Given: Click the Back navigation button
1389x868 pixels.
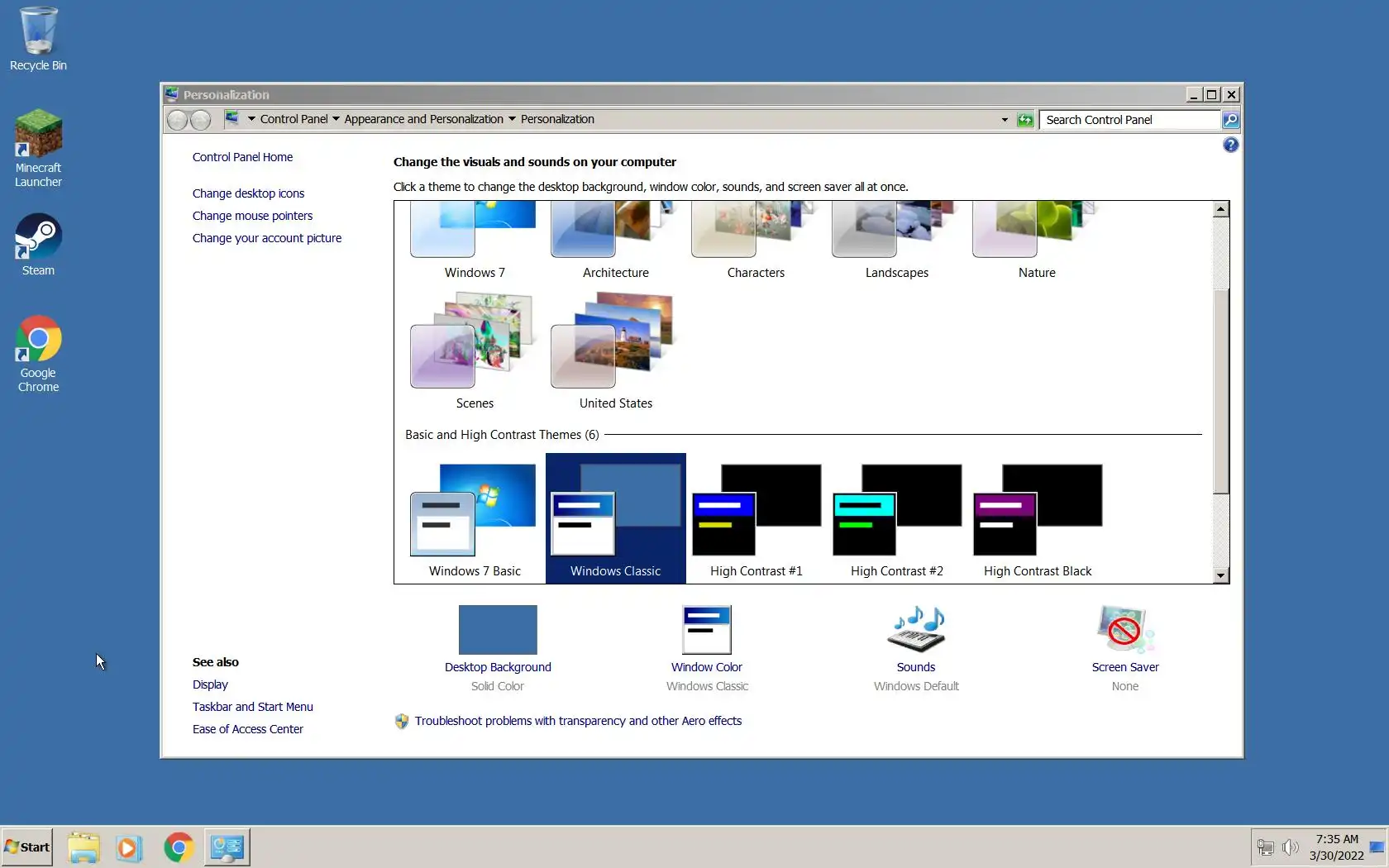Looking at the screenshot, I should (177, 120).
